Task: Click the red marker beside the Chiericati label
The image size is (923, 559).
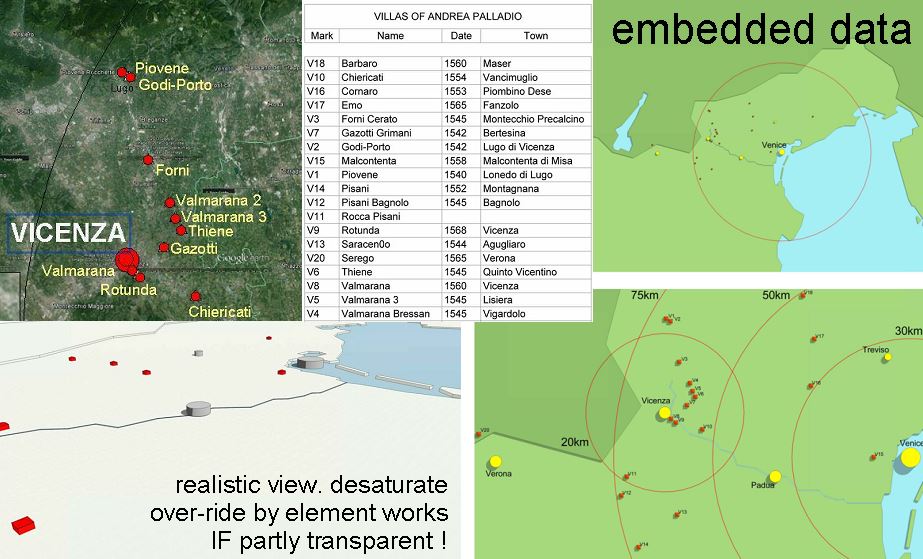Action: (195, 297)
